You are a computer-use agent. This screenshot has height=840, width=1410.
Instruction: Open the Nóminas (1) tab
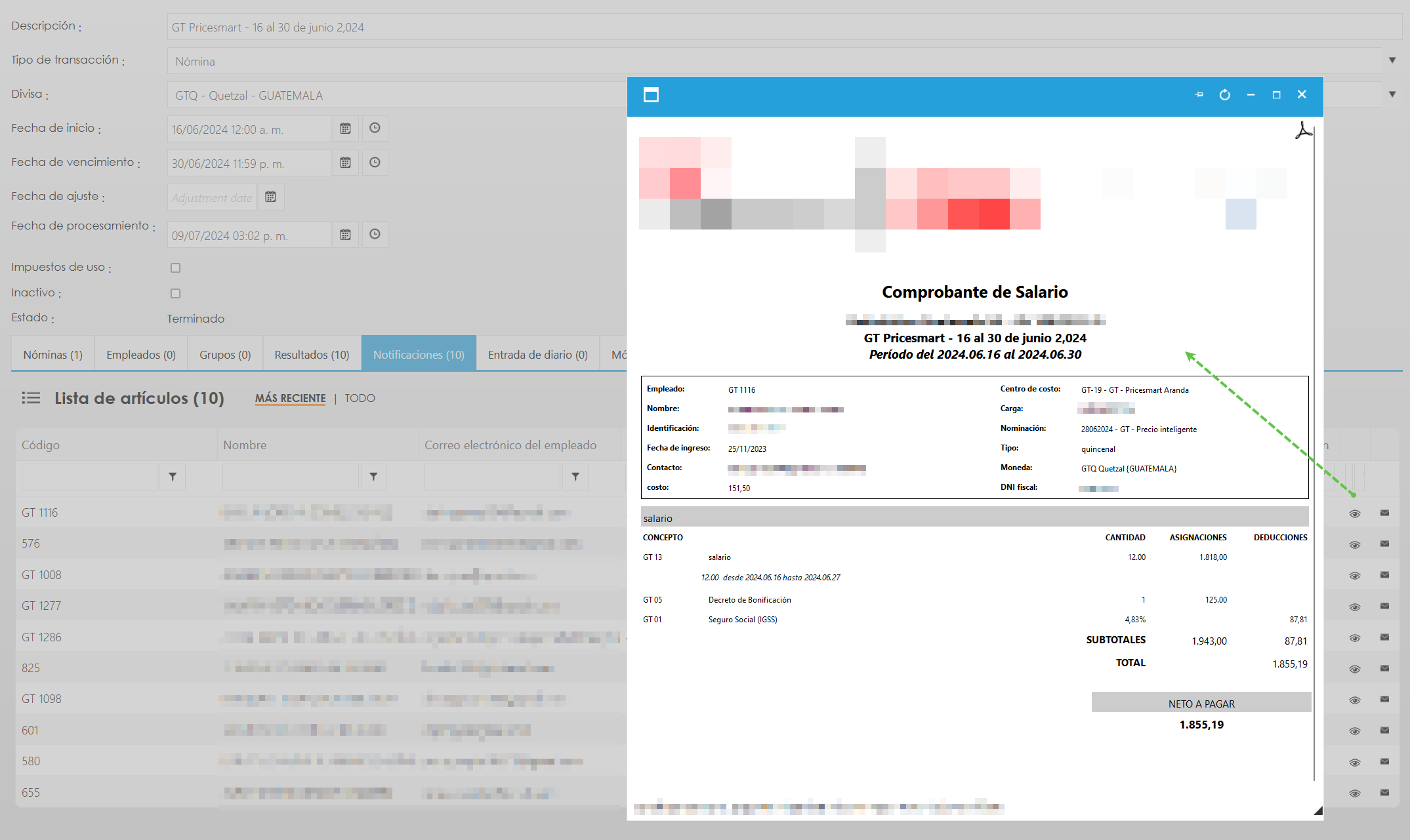(52, 354)
